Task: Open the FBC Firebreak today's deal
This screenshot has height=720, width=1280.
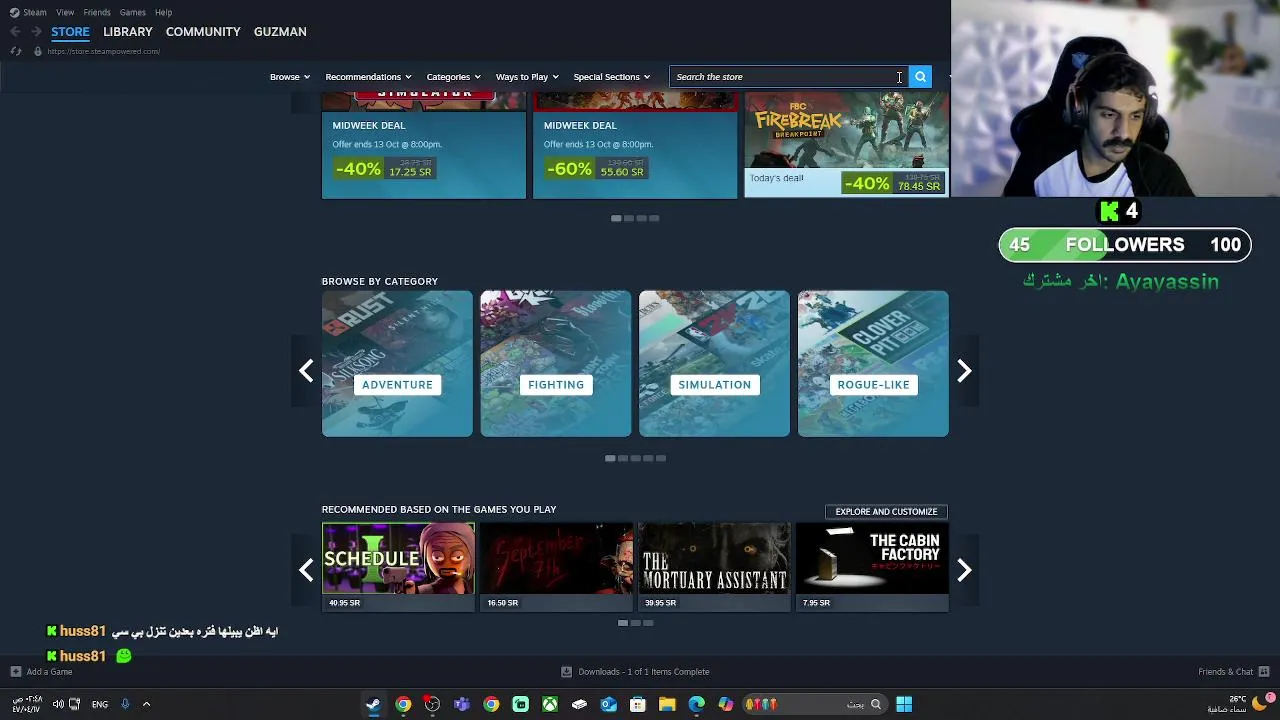Action: (x=846, y=146)
